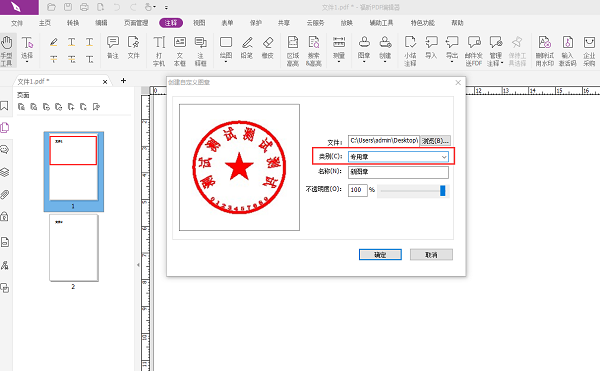Show the Pages panel icon in sidebar

point(5,127)
